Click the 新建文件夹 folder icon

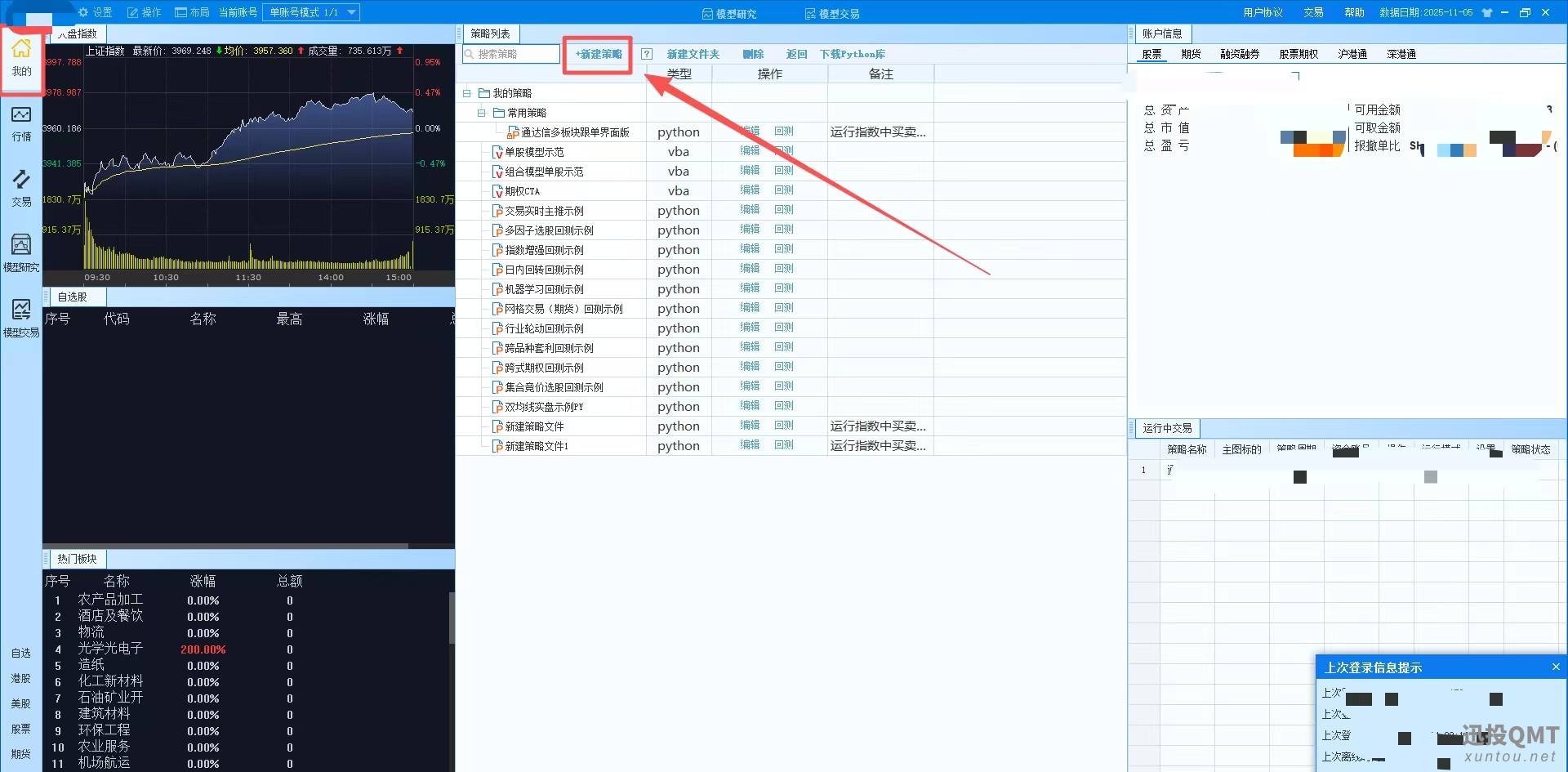point(692,54)
